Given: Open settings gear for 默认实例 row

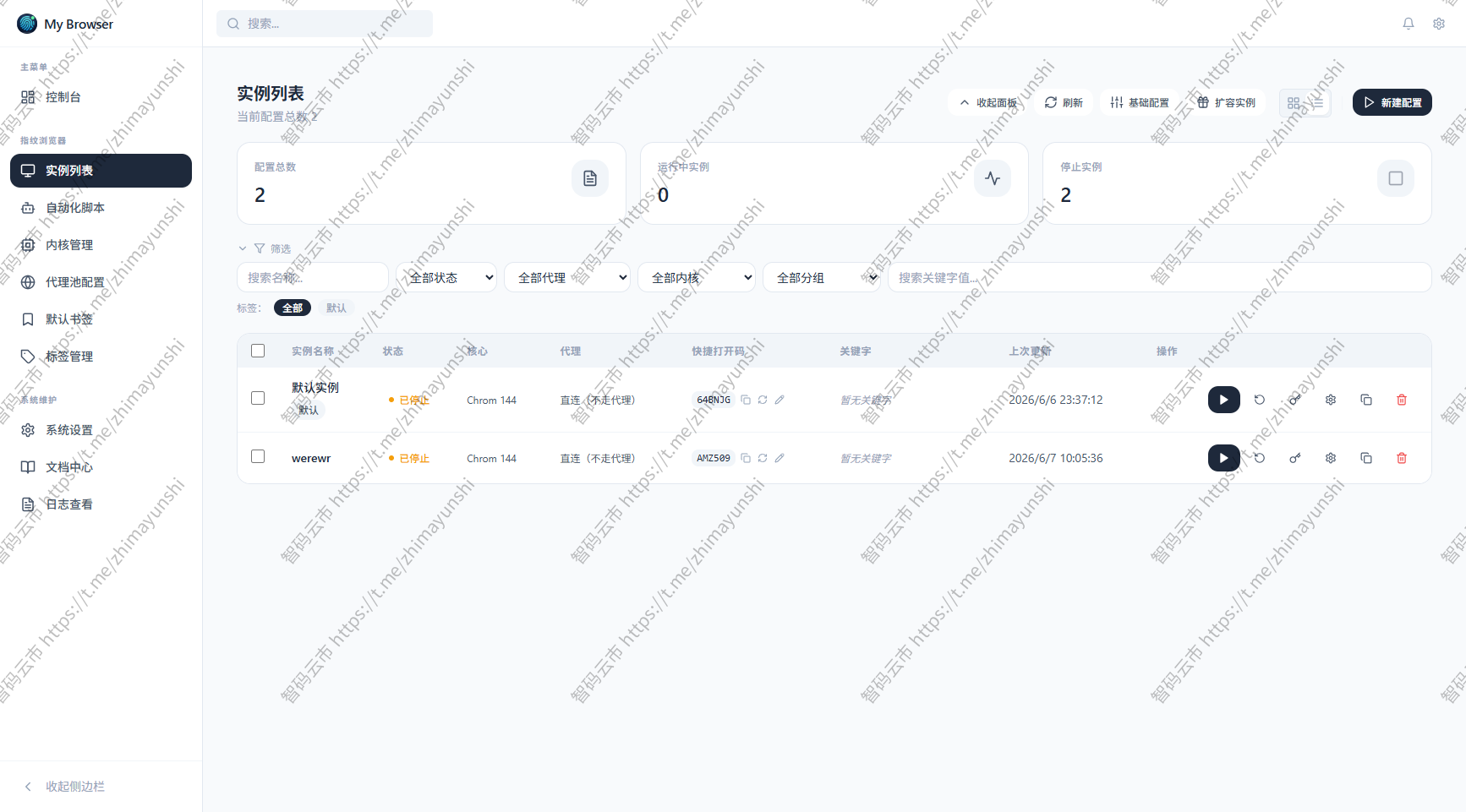Looking at the screenshot, I should point(1331,400).
